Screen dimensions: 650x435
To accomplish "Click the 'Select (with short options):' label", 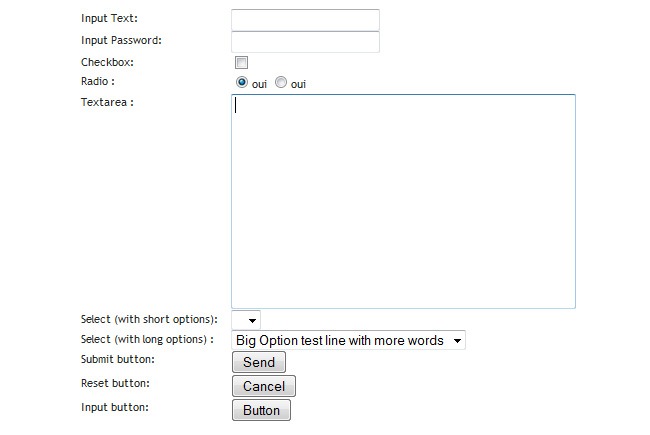I will 149,320.
